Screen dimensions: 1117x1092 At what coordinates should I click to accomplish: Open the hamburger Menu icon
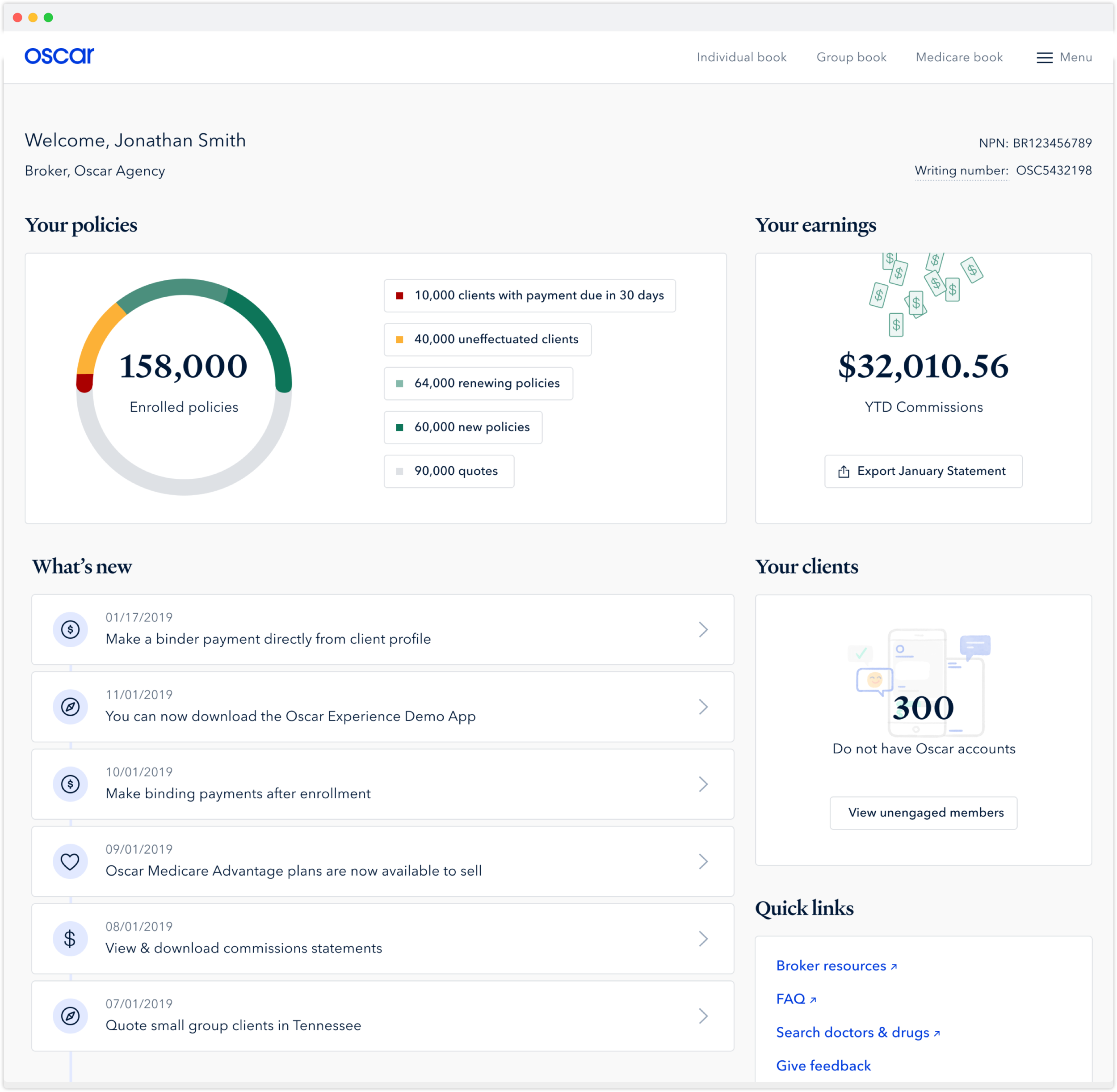pos(1044,57)
